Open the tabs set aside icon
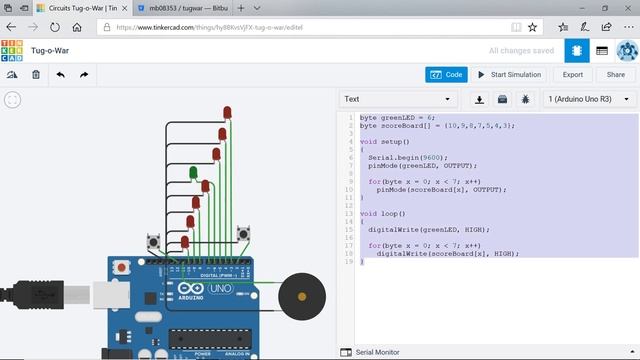Screen dimensions: 640x360 coord(7,8)
